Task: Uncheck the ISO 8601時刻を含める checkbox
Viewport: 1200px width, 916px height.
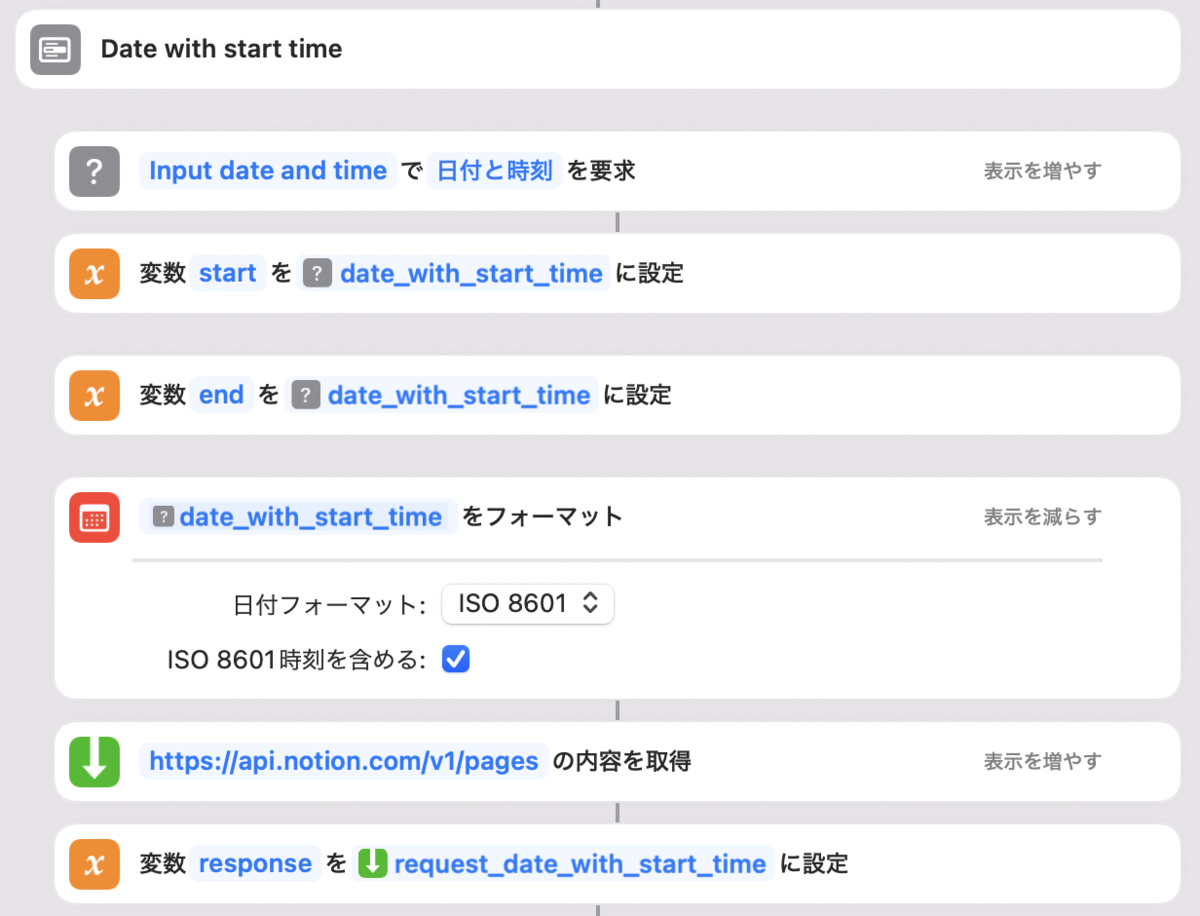Action: click(x=455, y=658)
